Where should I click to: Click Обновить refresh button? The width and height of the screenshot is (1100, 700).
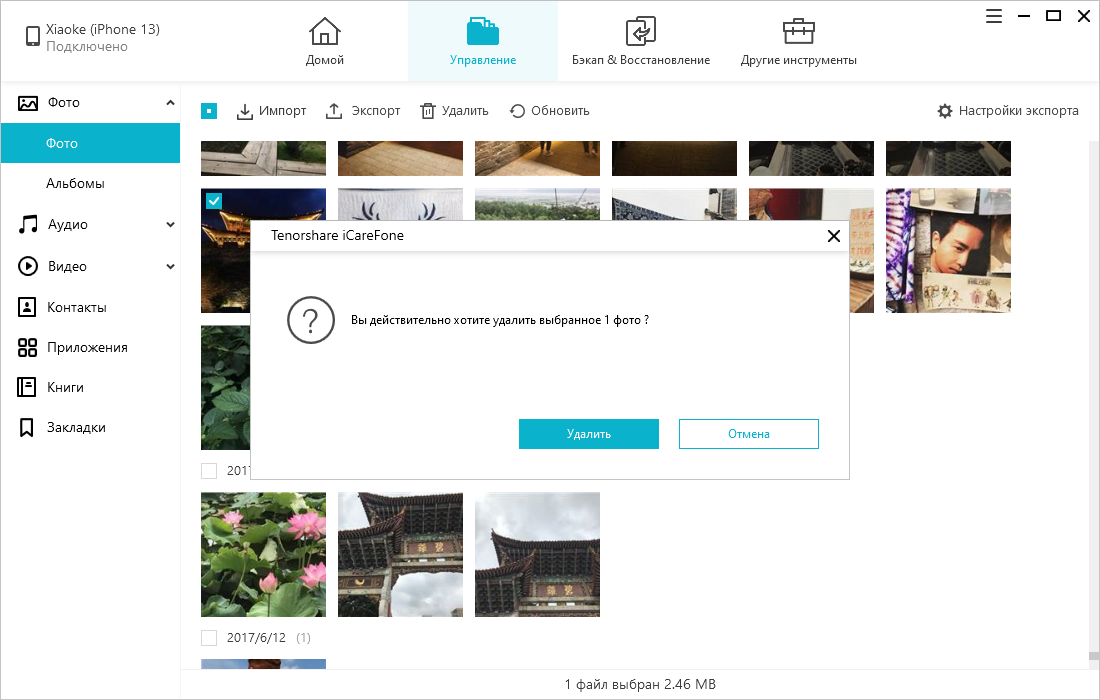tap(549, 111)
